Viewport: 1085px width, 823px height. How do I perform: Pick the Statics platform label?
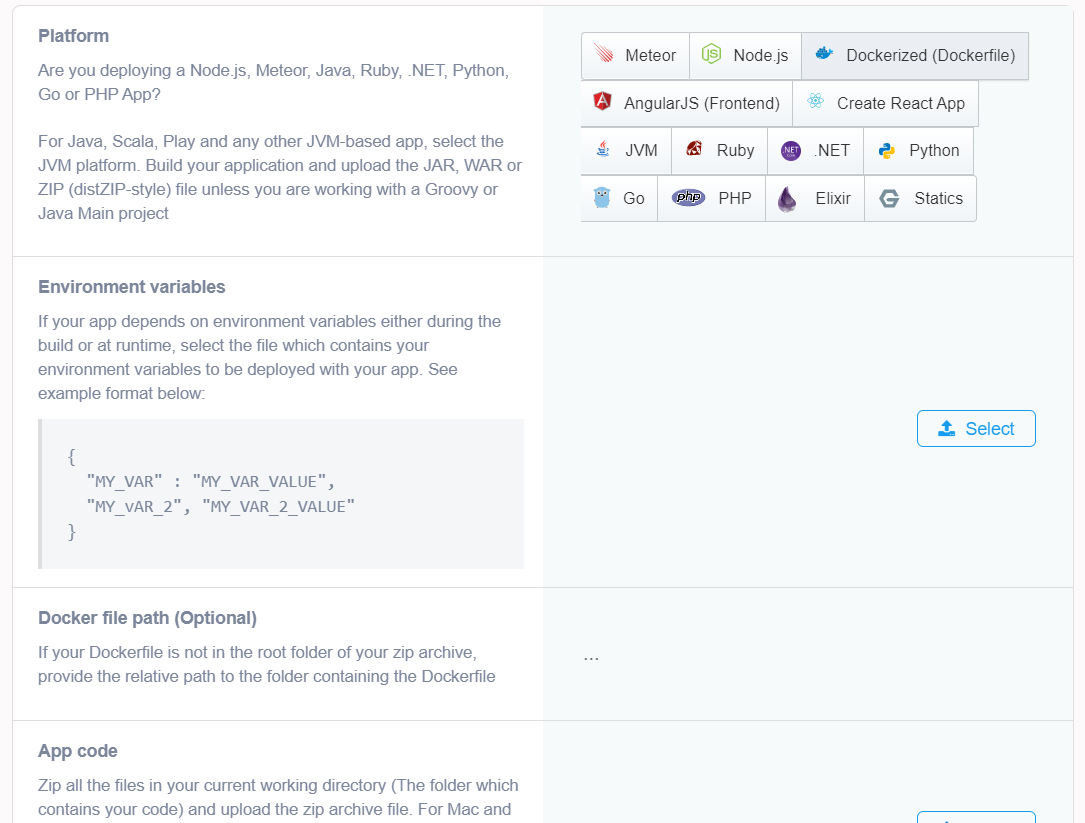click(938, 198)
